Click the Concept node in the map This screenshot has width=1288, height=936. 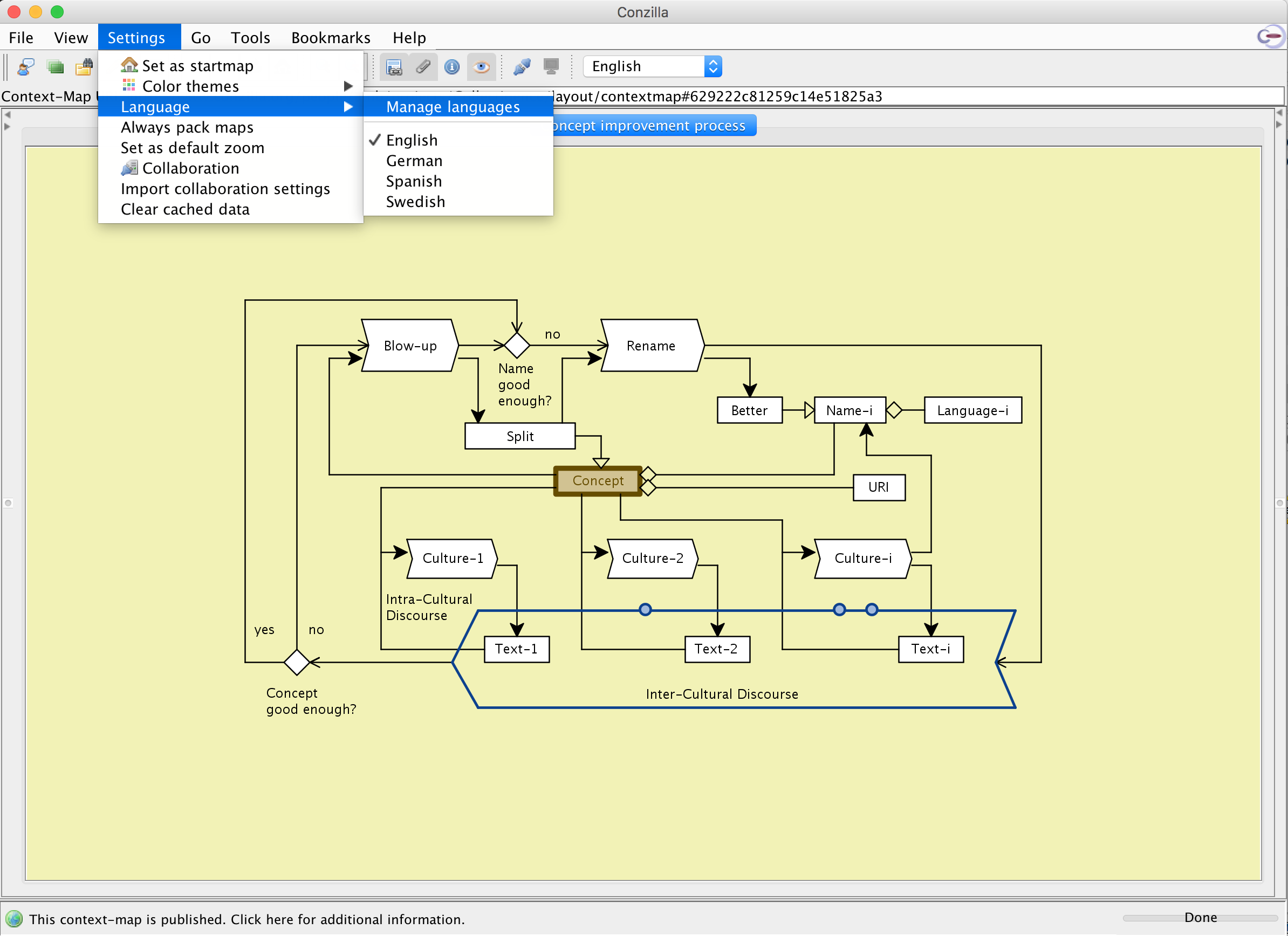click(598, 481)
